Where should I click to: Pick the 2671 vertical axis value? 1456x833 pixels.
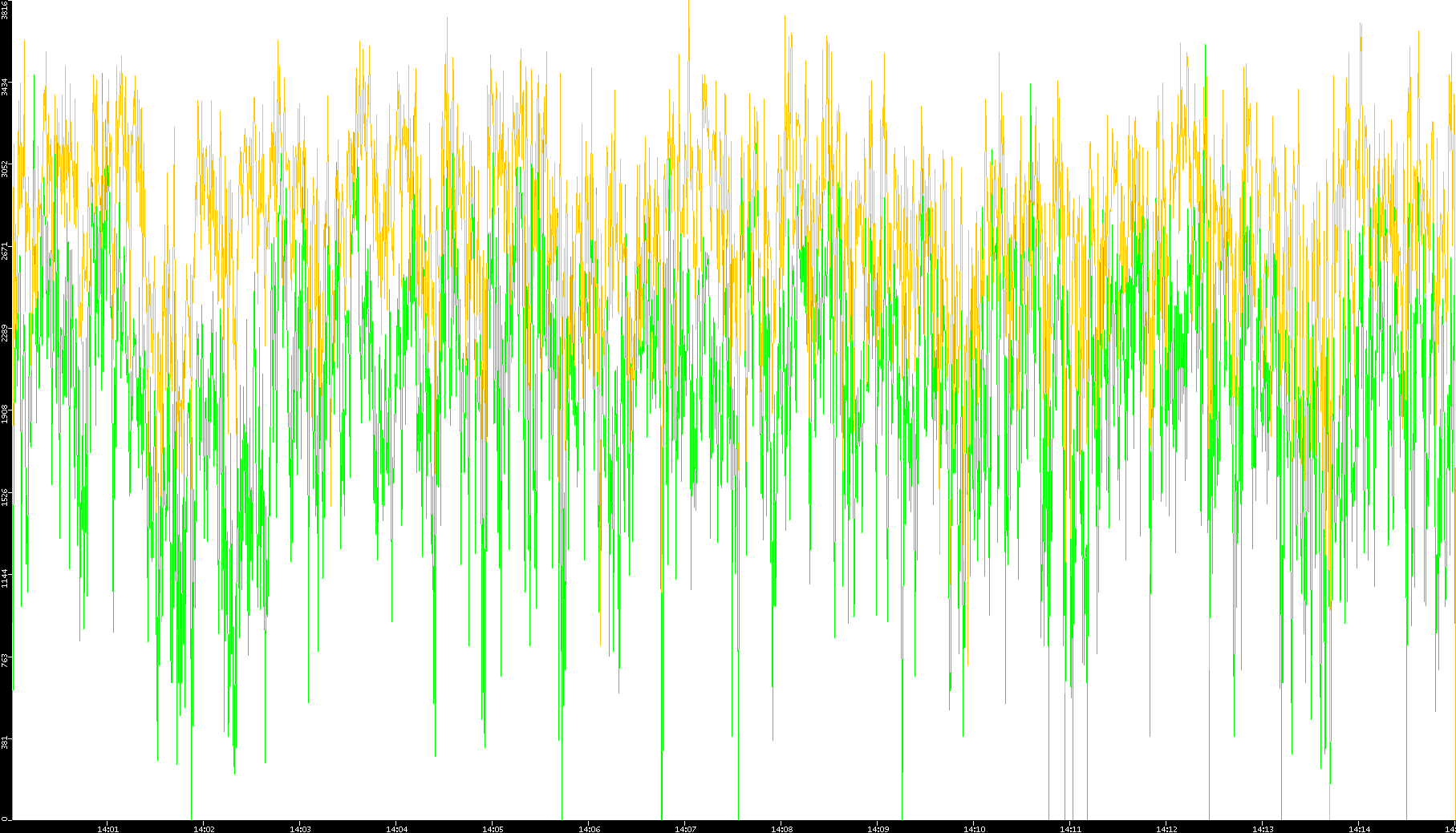click(5, 250)
